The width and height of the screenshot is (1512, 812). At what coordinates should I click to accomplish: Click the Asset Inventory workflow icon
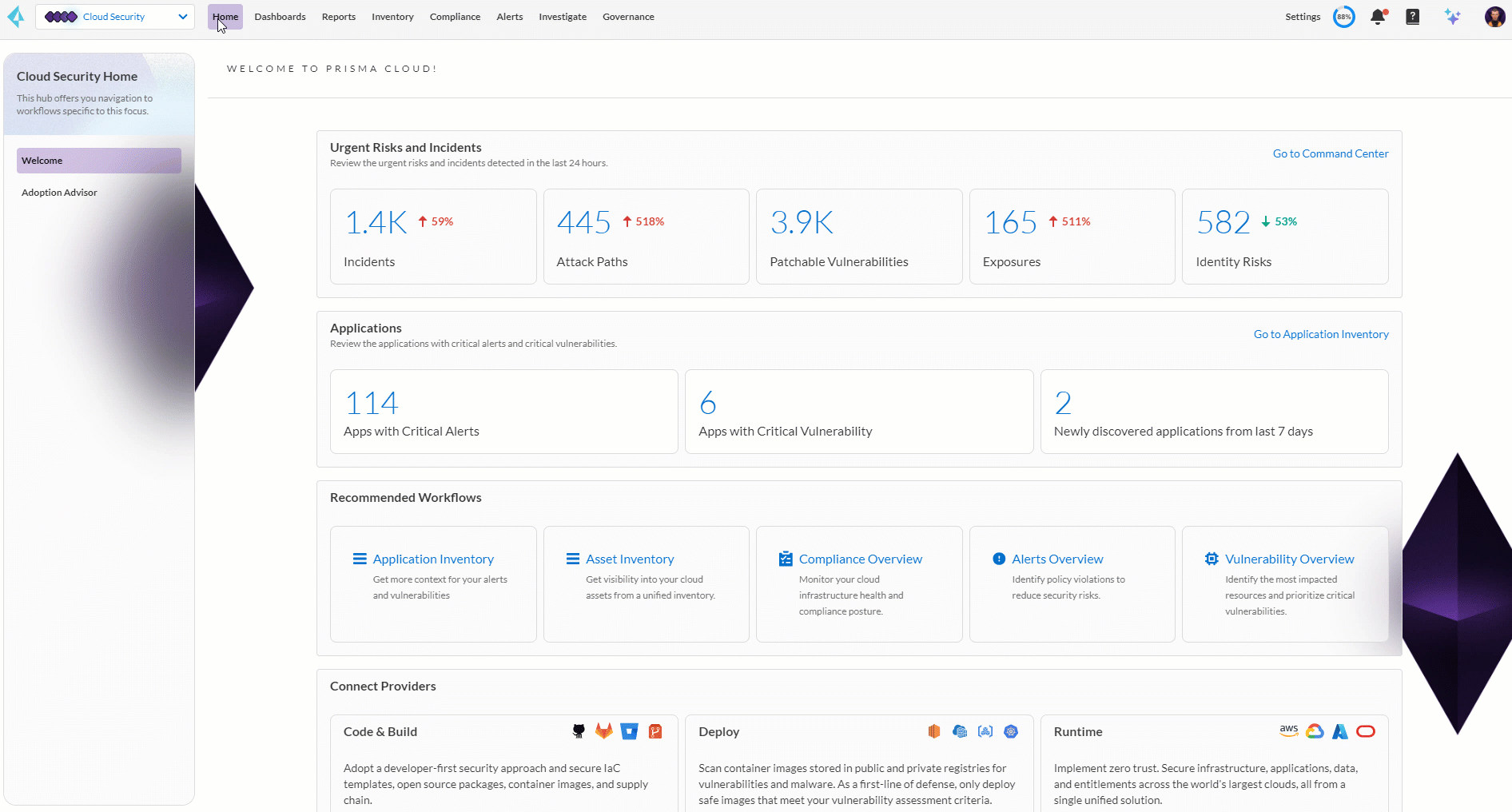(x=573, y=559)
